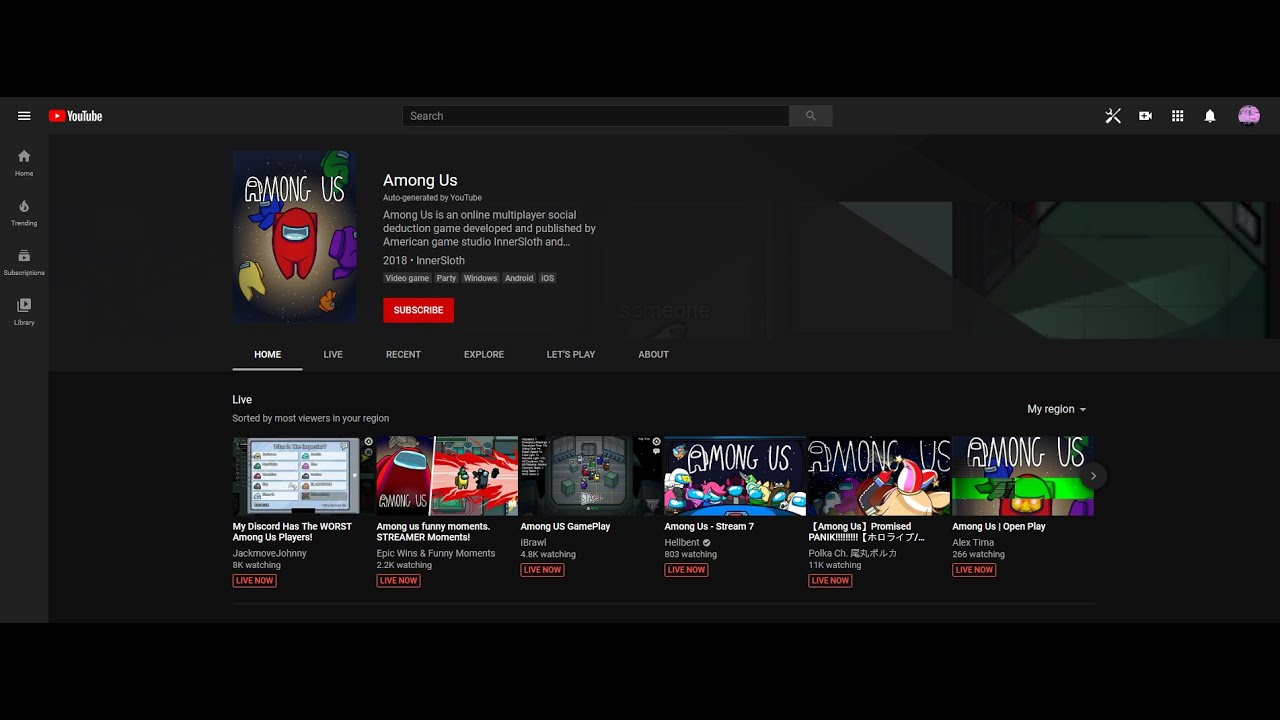Image resolution: width=1280 pixels, height=720 pixels.
Task: Open Among Us | Open Play thumbnail
Action: tap(1023, 476)
